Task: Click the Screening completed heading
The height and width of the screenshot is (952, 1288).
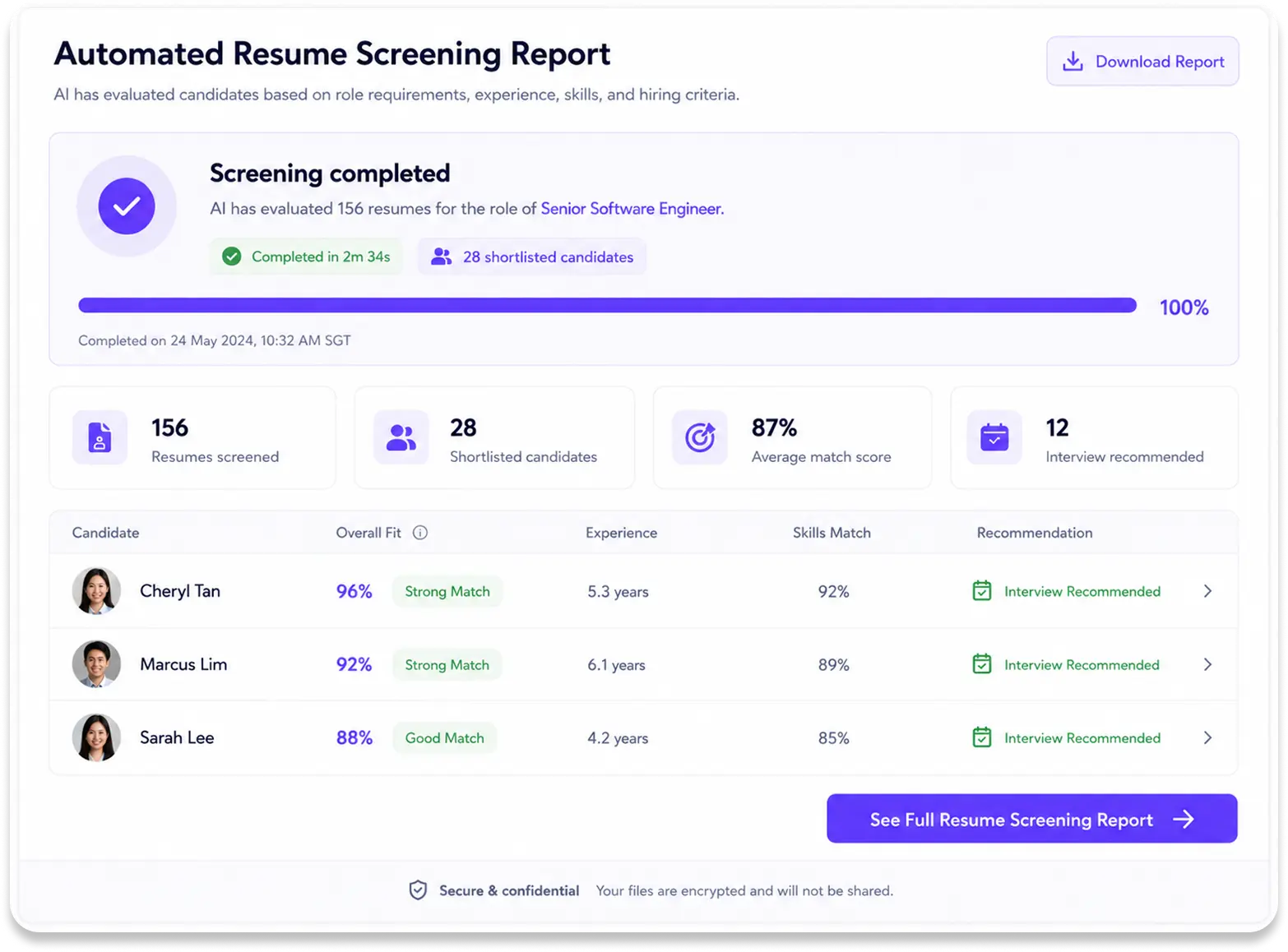Action: [x=330, y=173]
